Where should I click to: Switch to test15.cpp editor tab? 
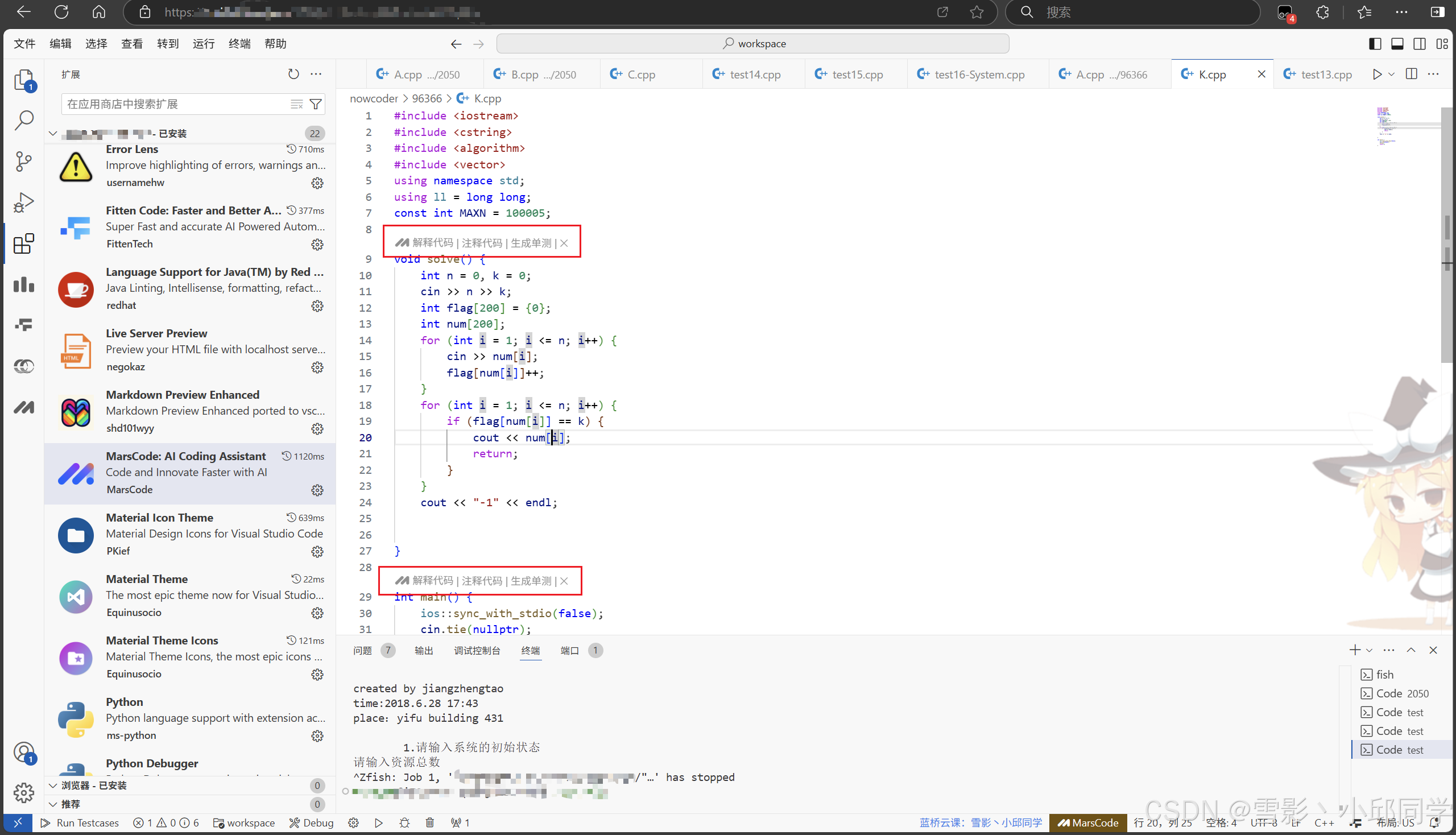click(856, 74)
